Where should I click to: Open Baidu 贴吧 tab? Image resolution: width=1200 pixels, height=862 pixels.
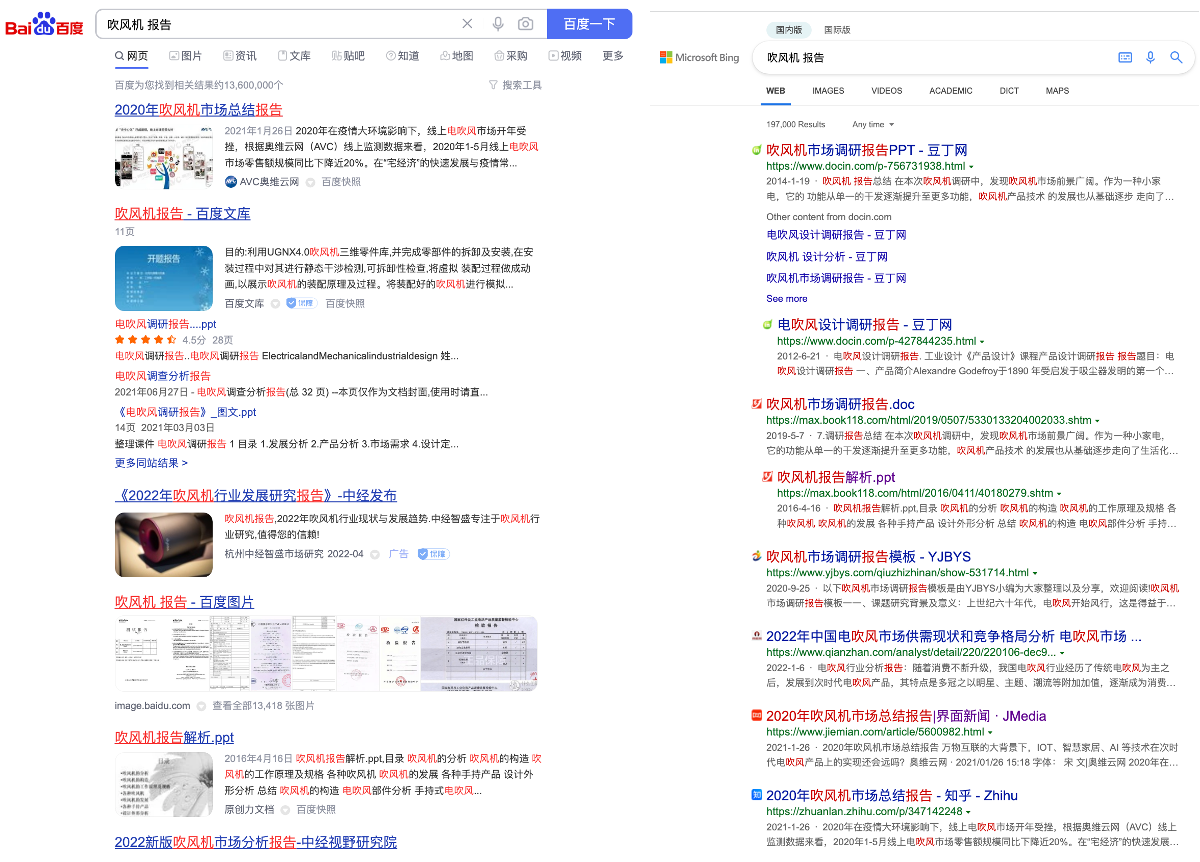click(x=348, y=56)
